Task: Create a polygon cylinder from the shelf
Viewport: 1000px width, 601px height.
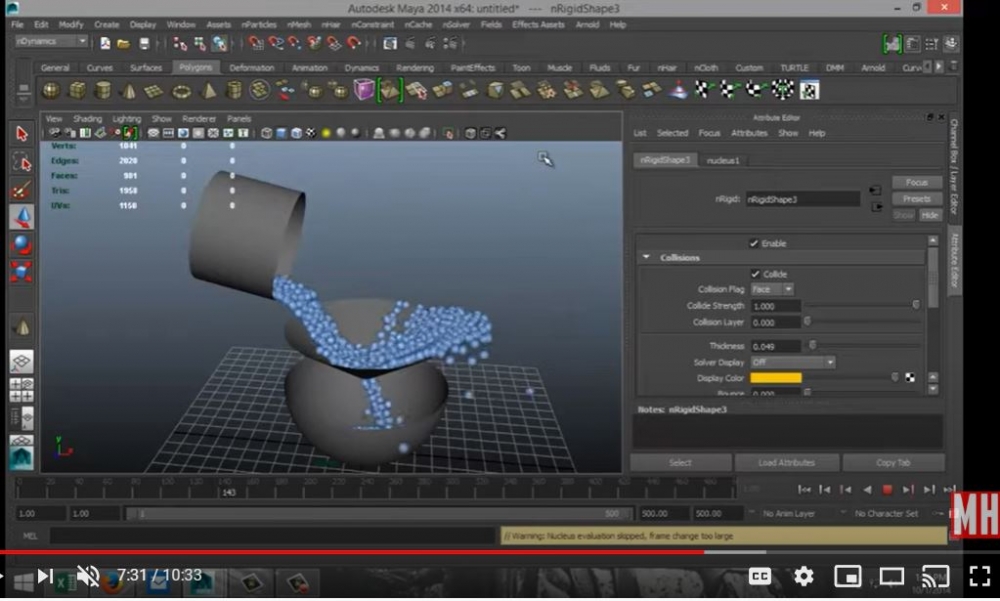Action: pos(103,91)
